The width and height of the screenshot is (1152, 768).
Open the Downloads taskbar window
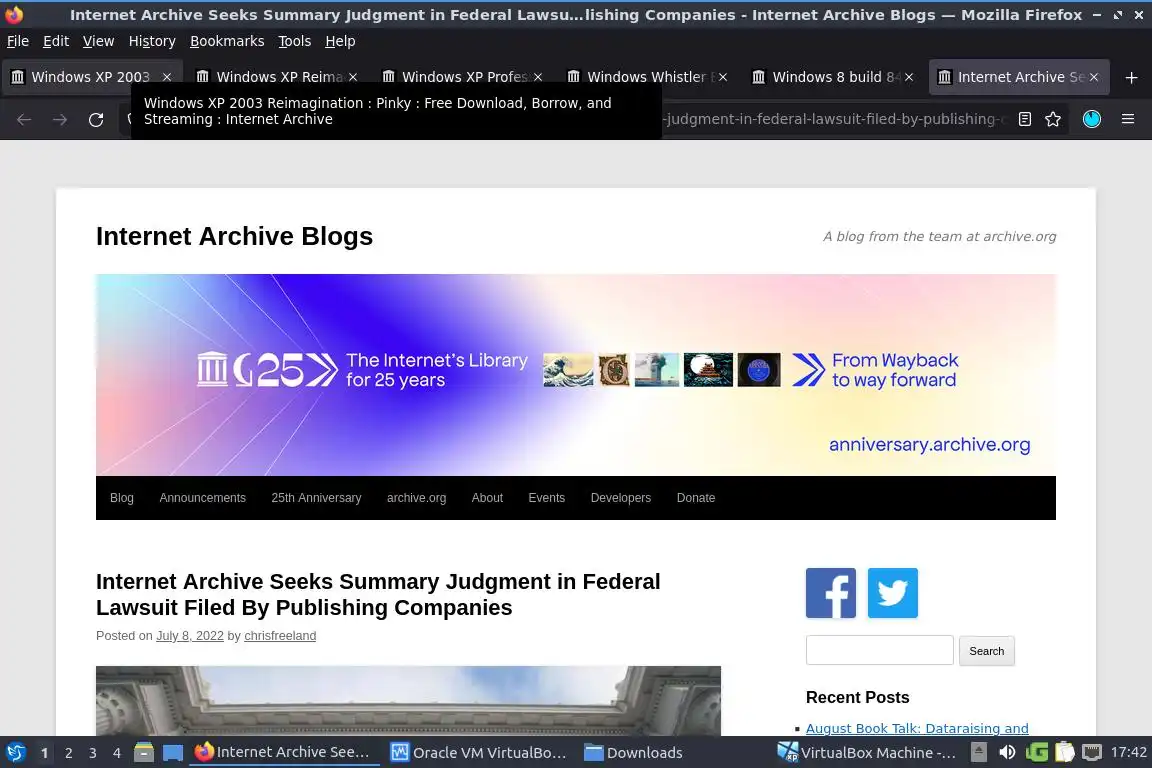tap(633, 753)
